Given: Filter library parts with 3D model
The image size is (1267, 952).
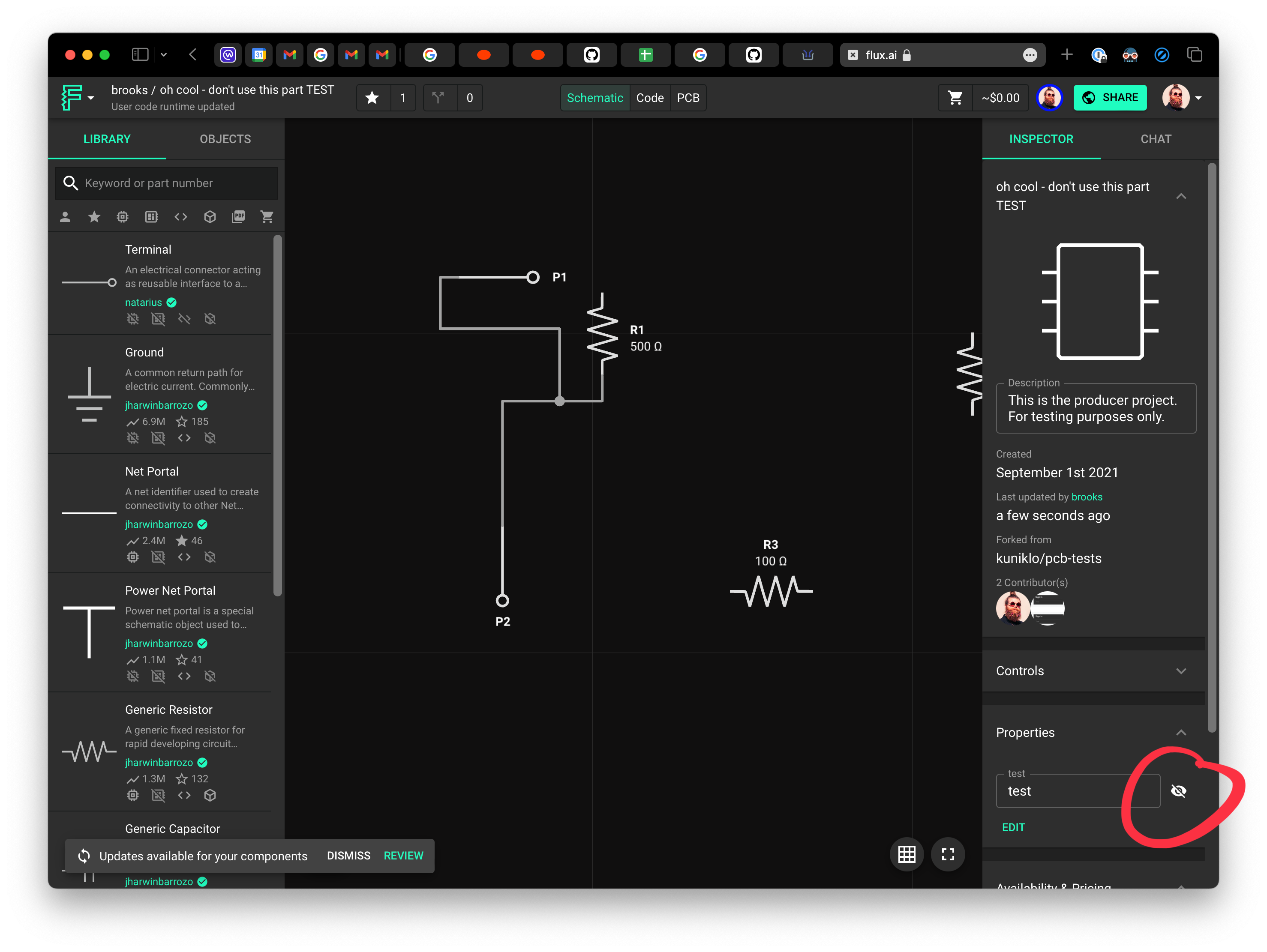Looking at the screenshot, I should point(210,217).
